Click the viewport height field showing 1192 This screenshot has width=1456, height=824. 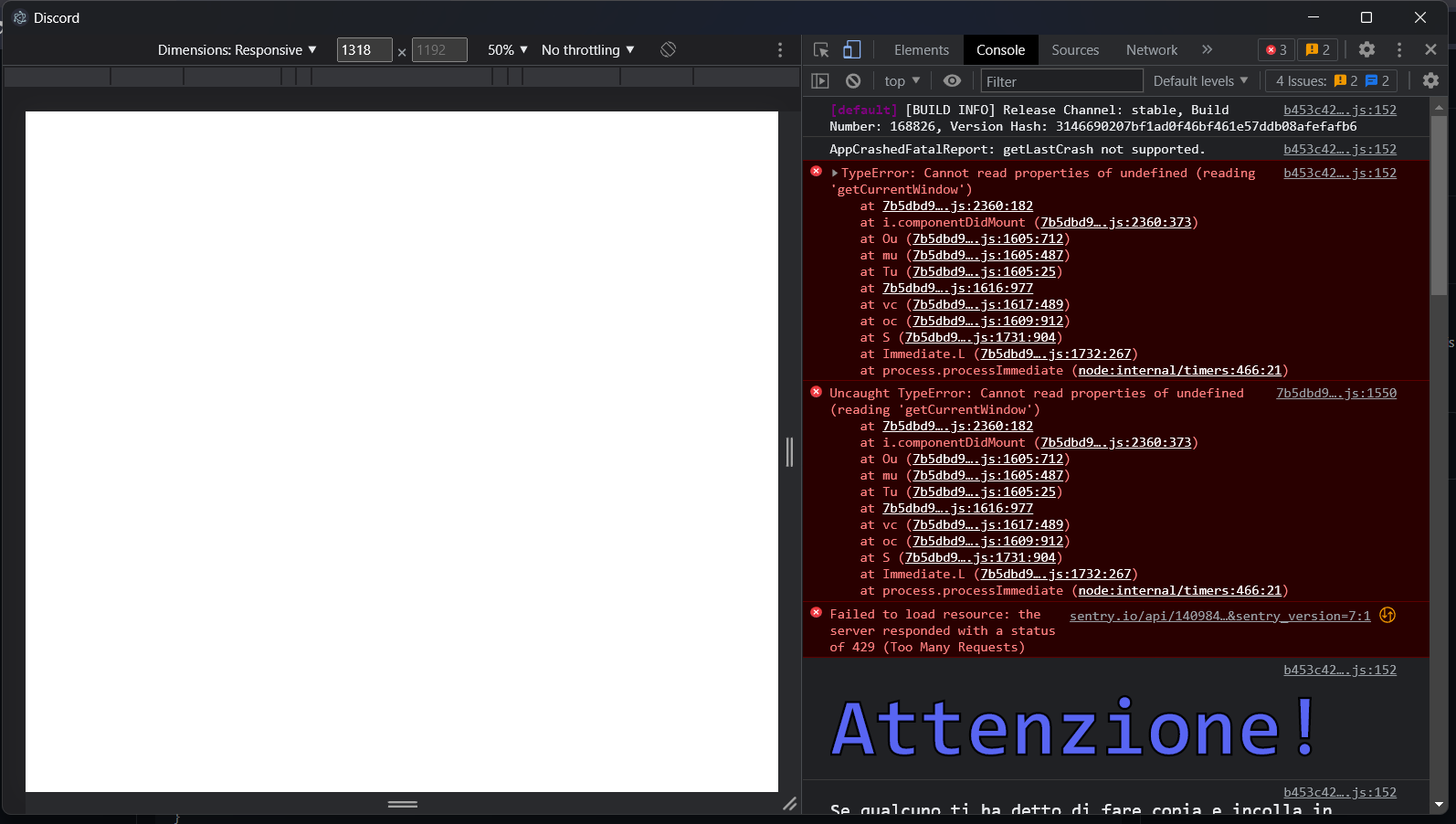click(x=439, y=50)
